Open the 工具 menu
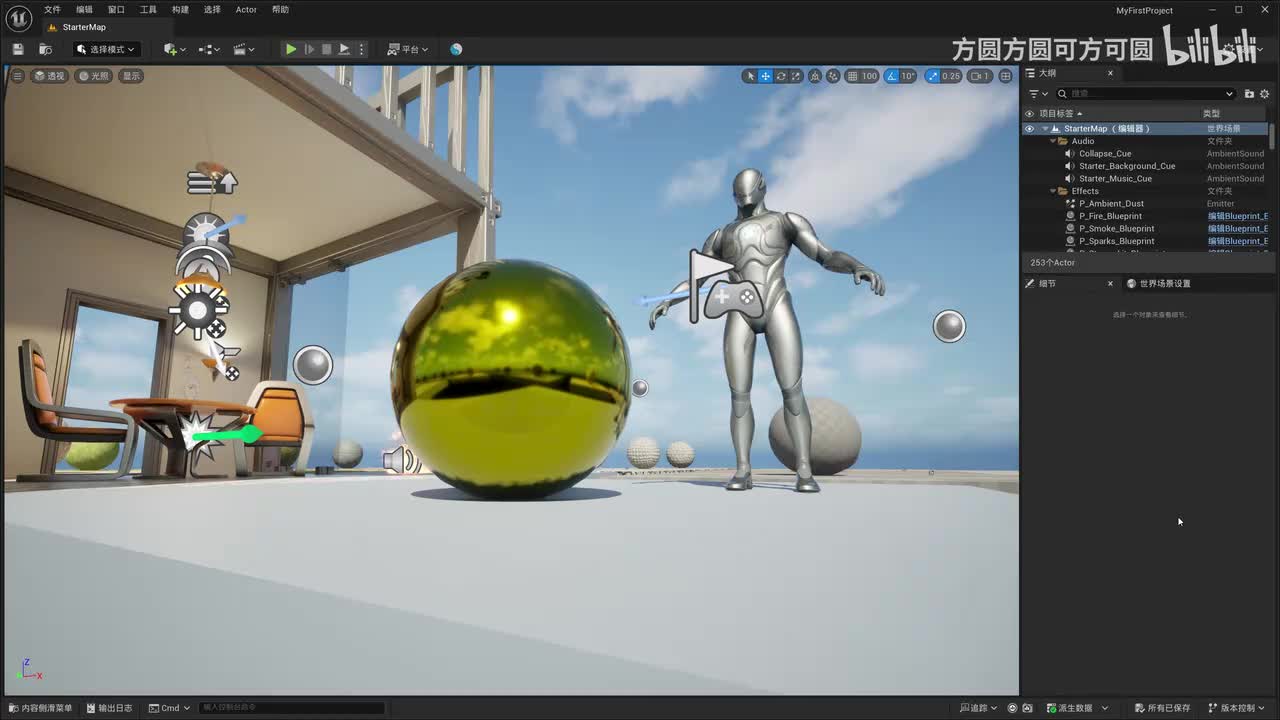The image size is (1280, 720). point(148,10)
